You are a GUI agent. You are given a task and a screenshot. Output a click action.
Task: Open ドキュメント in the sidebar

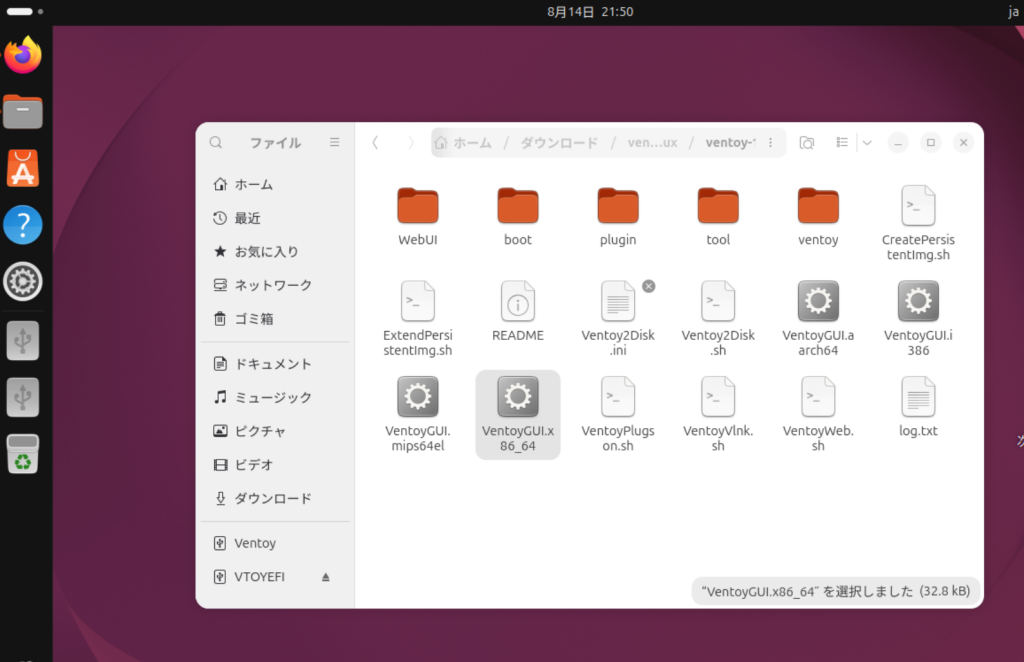(275, 364)
